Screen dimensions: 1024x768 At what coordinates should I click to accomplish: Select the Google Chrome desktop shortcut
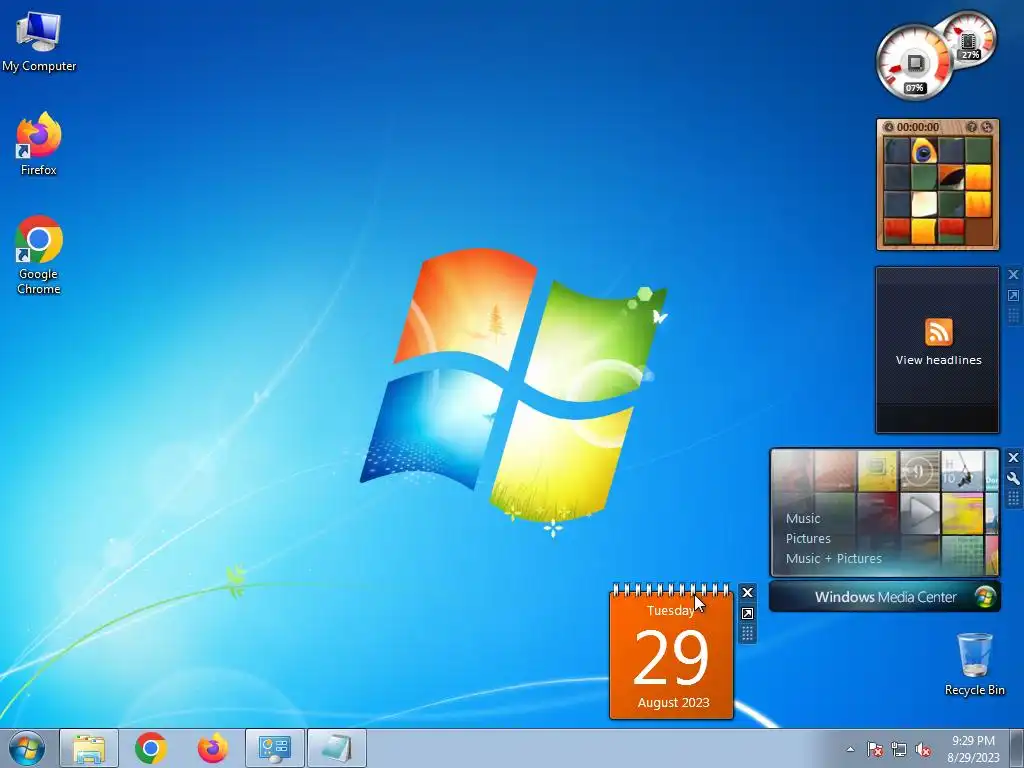[x=39, y=255]
